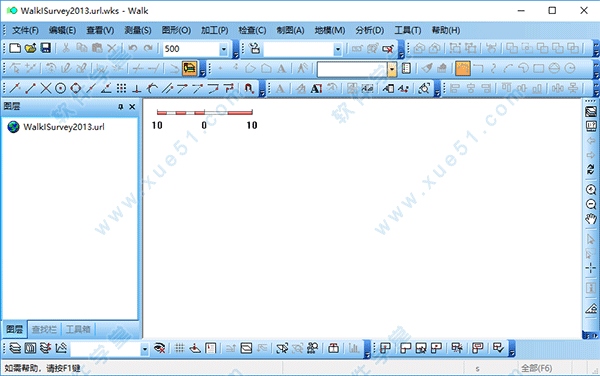Viewport: 600px width, 376px height.
Task: Switch to the 工具箱 tab
Action: point(78,329)
